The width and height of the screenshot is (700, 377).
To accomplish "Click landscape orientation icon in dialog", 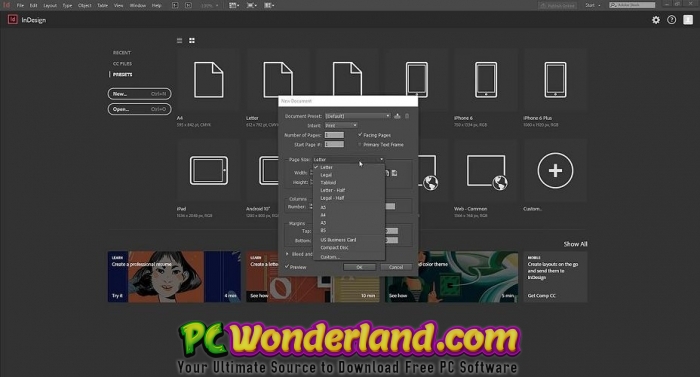I will (x=395, y=173).
